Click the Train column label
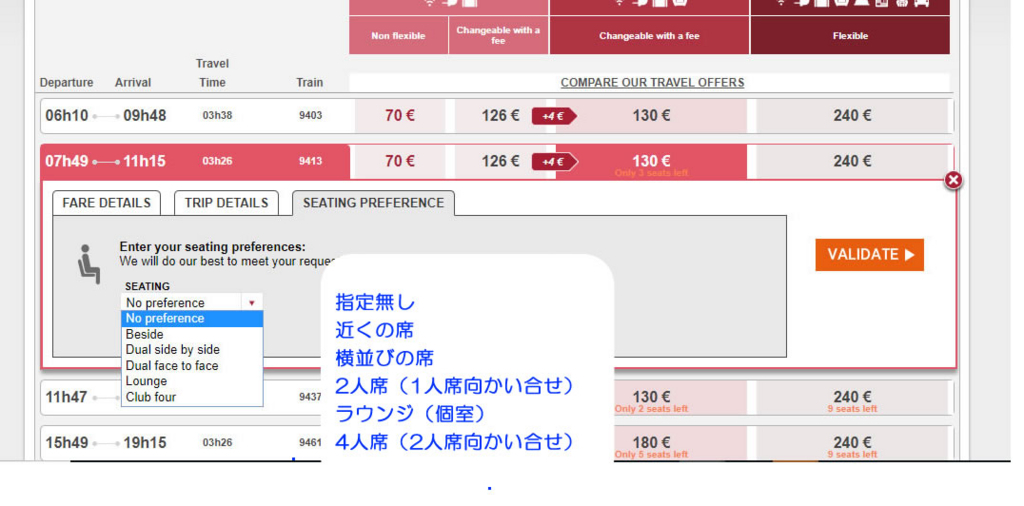1024x506 pixels. point(310,83)
